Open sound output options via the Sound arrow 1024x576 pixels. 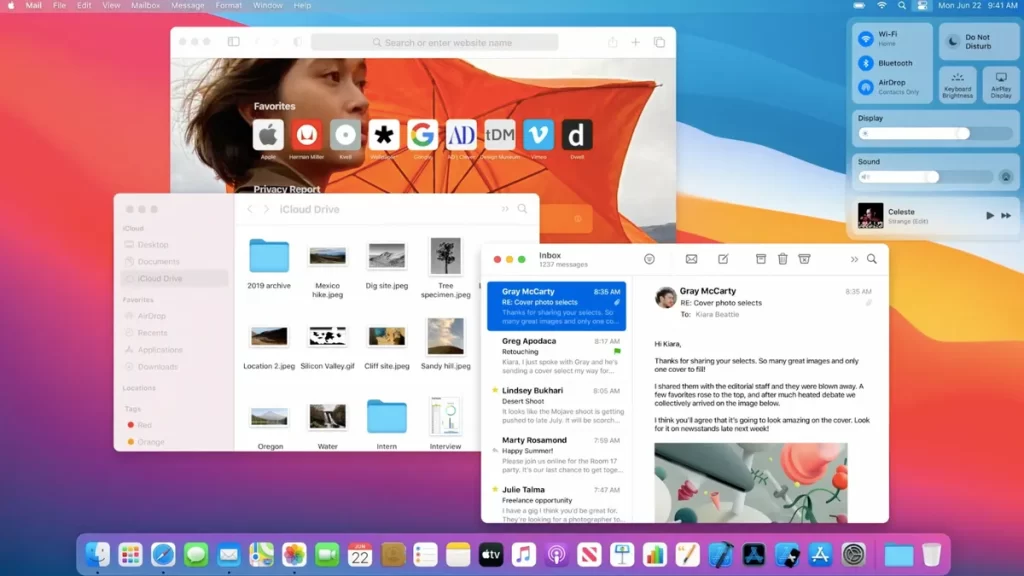(x=1006, y=177)
